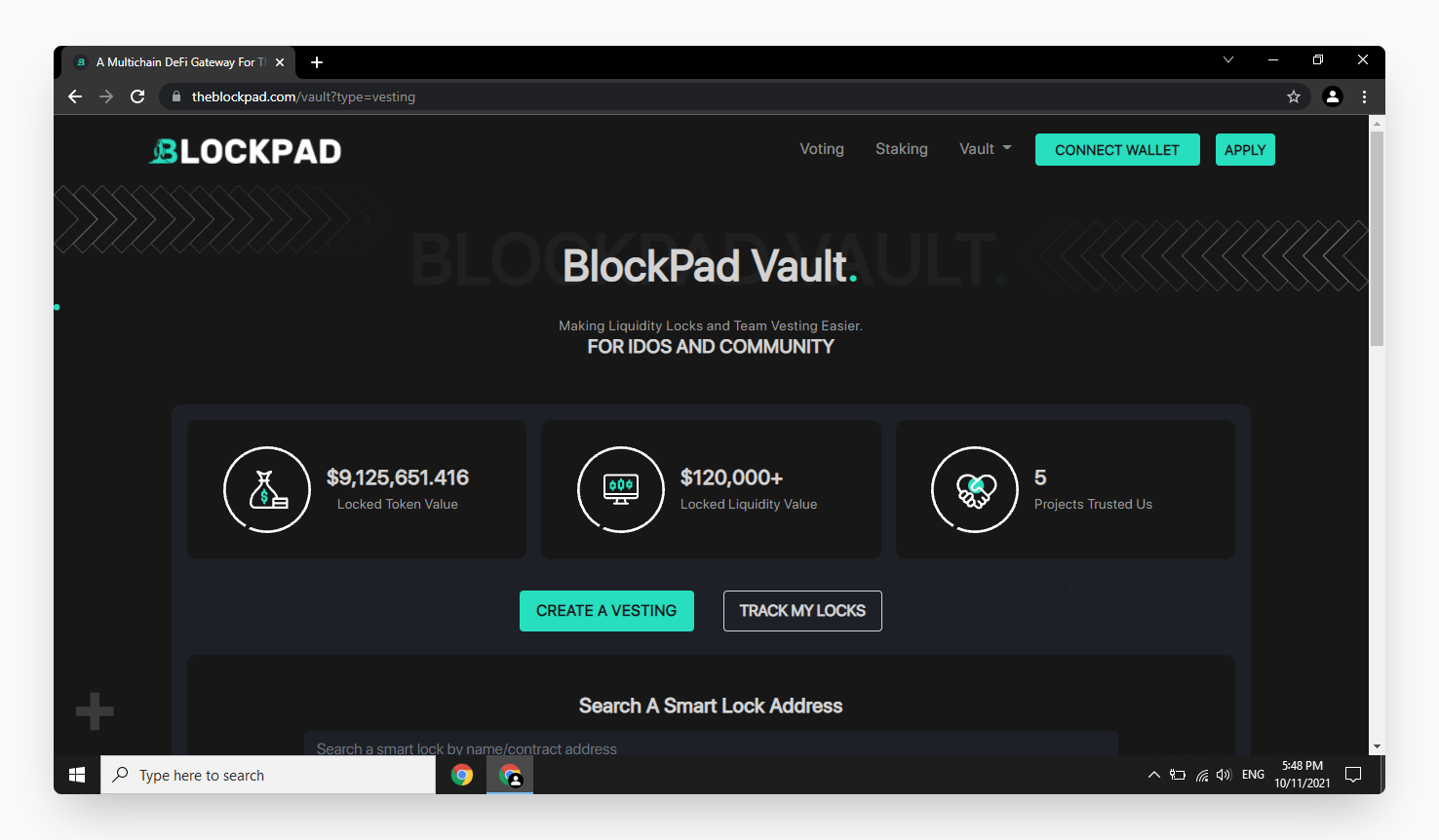Click the gray plus icon at bottom left
This screenshot has height=840, width=1439.
click(95, 711)
